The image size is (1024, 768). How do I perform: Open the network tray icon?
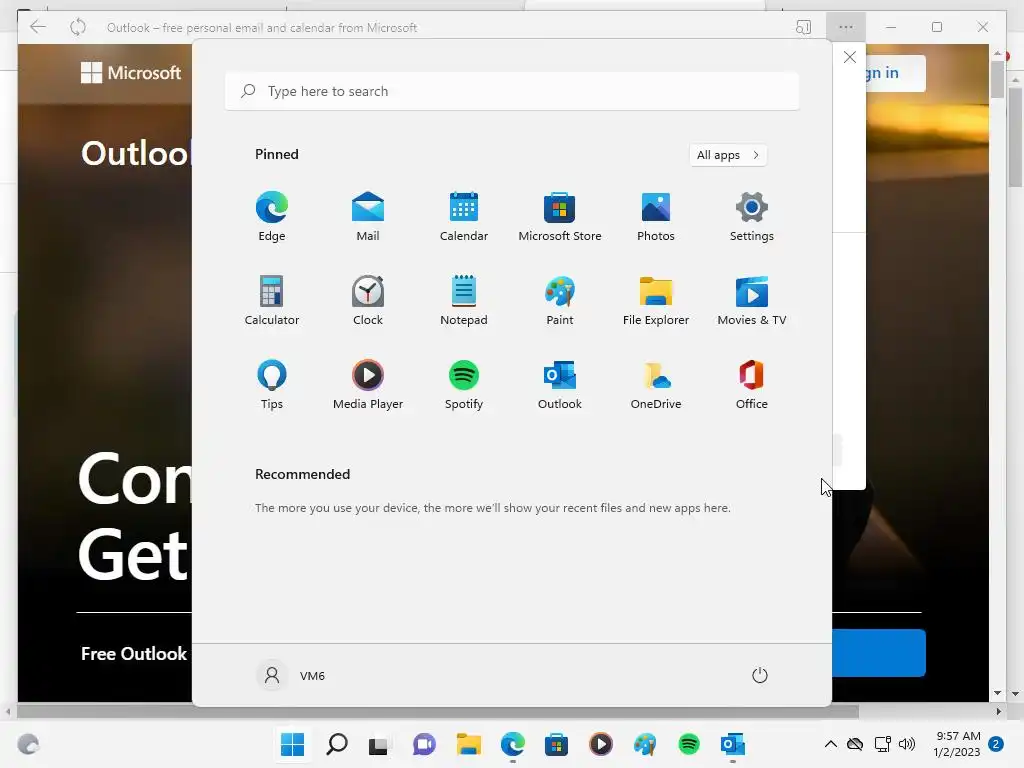click(x=882, y=744)
